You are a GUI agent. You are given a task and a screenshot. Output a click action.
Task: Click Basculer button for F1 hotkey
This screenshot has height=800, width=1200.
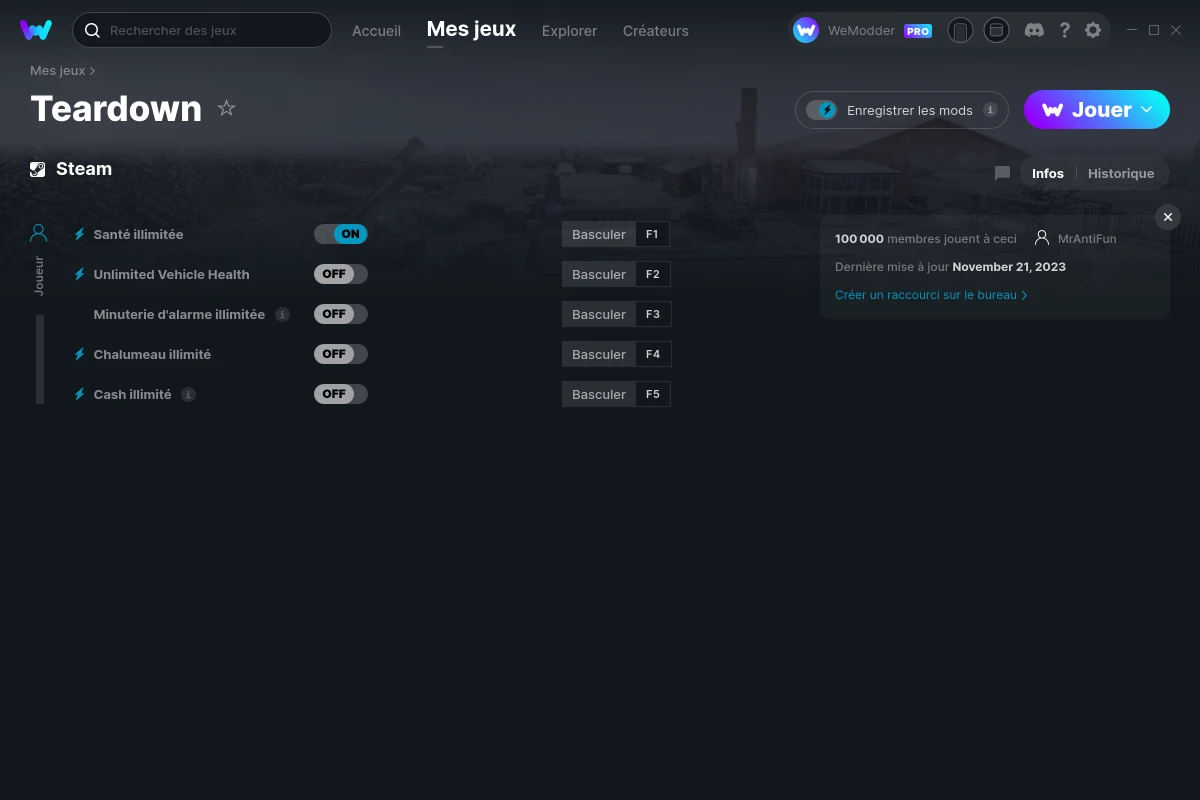pos(599,234)
